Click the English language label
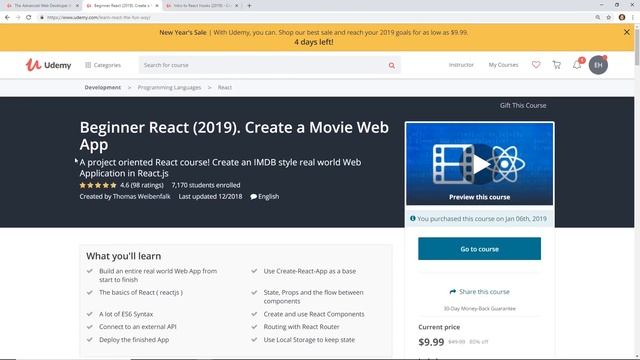Image resolution: width=640 pixels, height=360 pixels. 264,196
